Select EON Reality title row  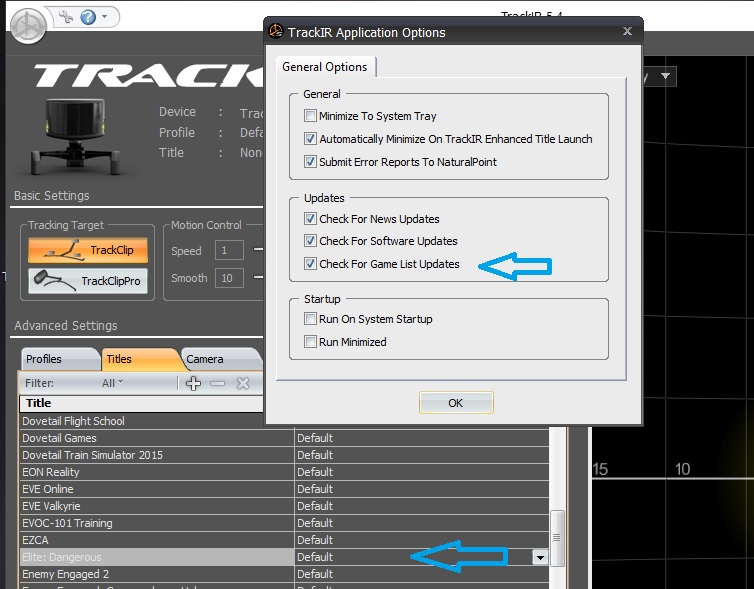click(157, 472)
